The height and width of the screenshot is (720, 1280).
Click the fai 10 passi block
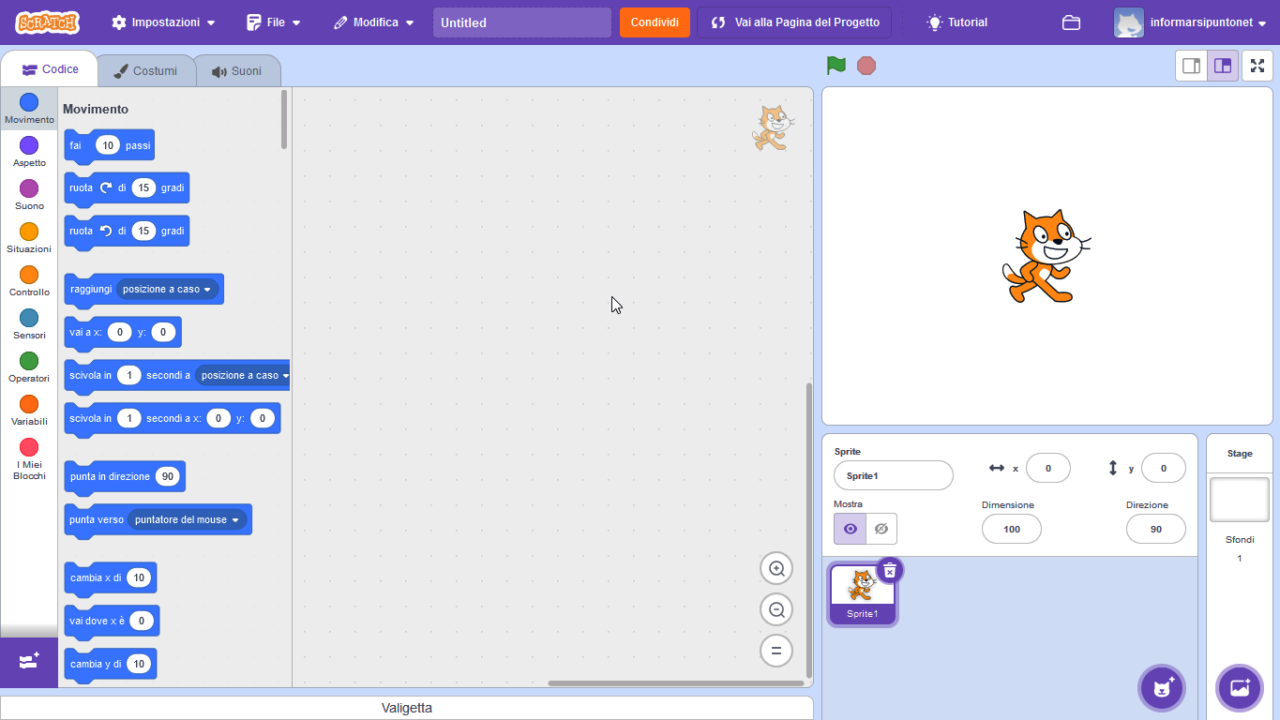click(109, 146)
